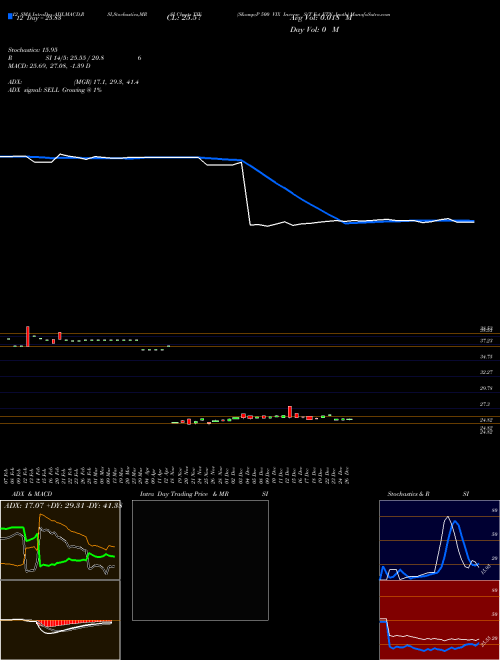Click the 37.27 price axis label

487,341
